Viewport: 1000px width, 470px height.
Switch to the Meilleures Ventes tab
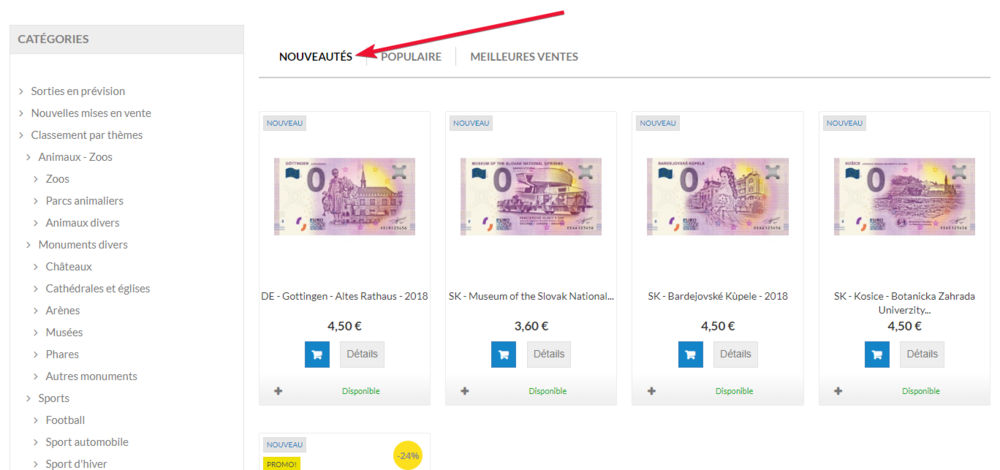(524, 57)
